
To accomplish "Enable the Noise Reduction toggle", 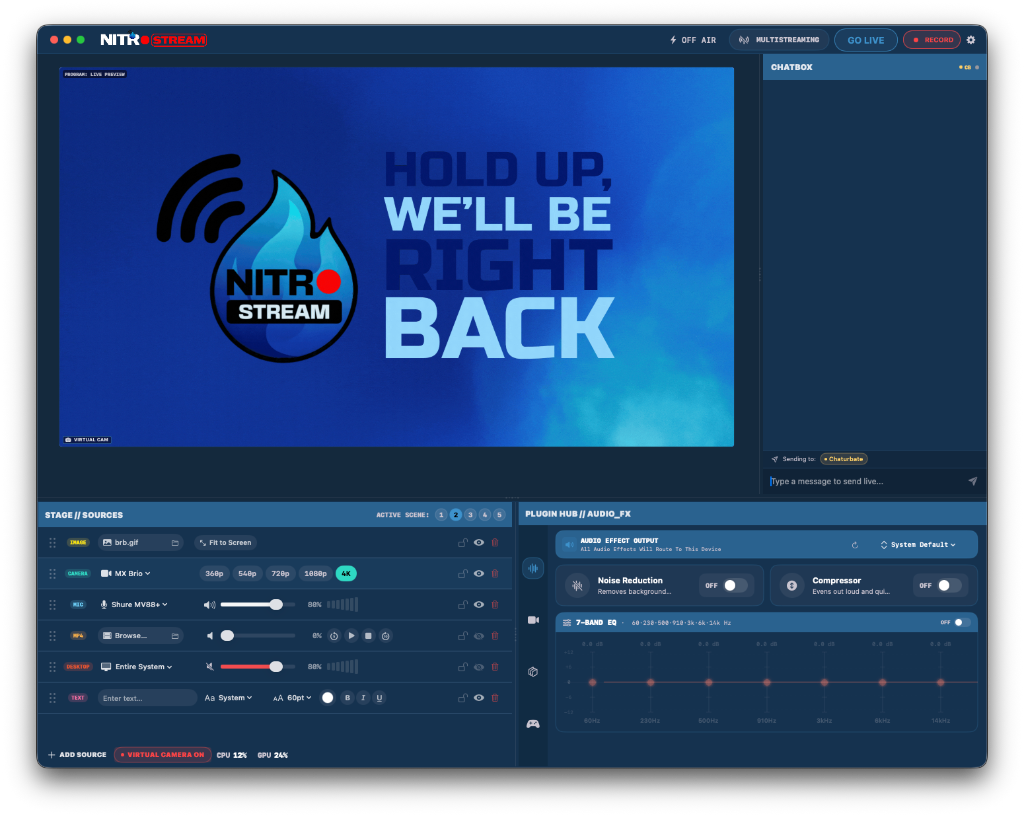I will 734,585.
